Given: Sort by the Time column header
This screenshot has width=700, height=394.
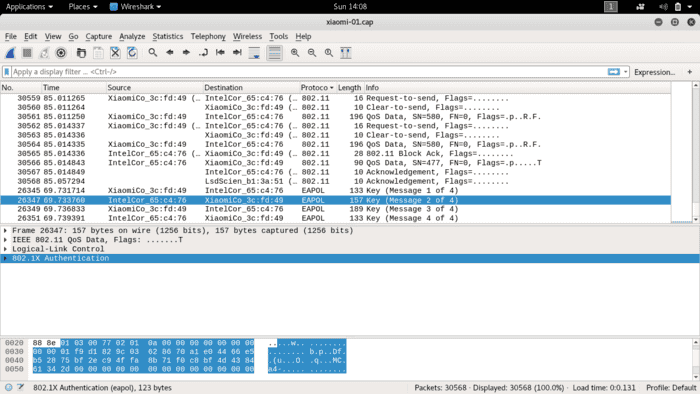Looking at the screenshot, I should pos(74,87).
